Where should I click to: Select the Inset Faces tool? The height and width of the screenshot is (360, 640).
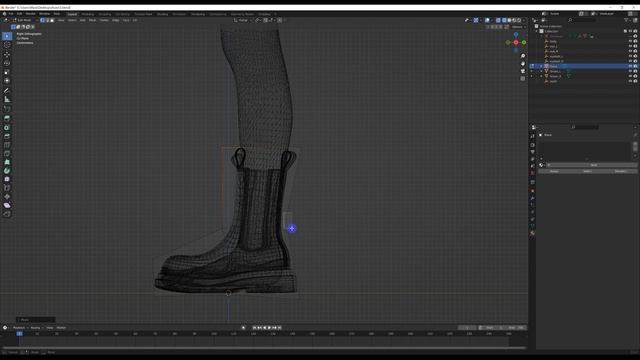tap(7, 127)
